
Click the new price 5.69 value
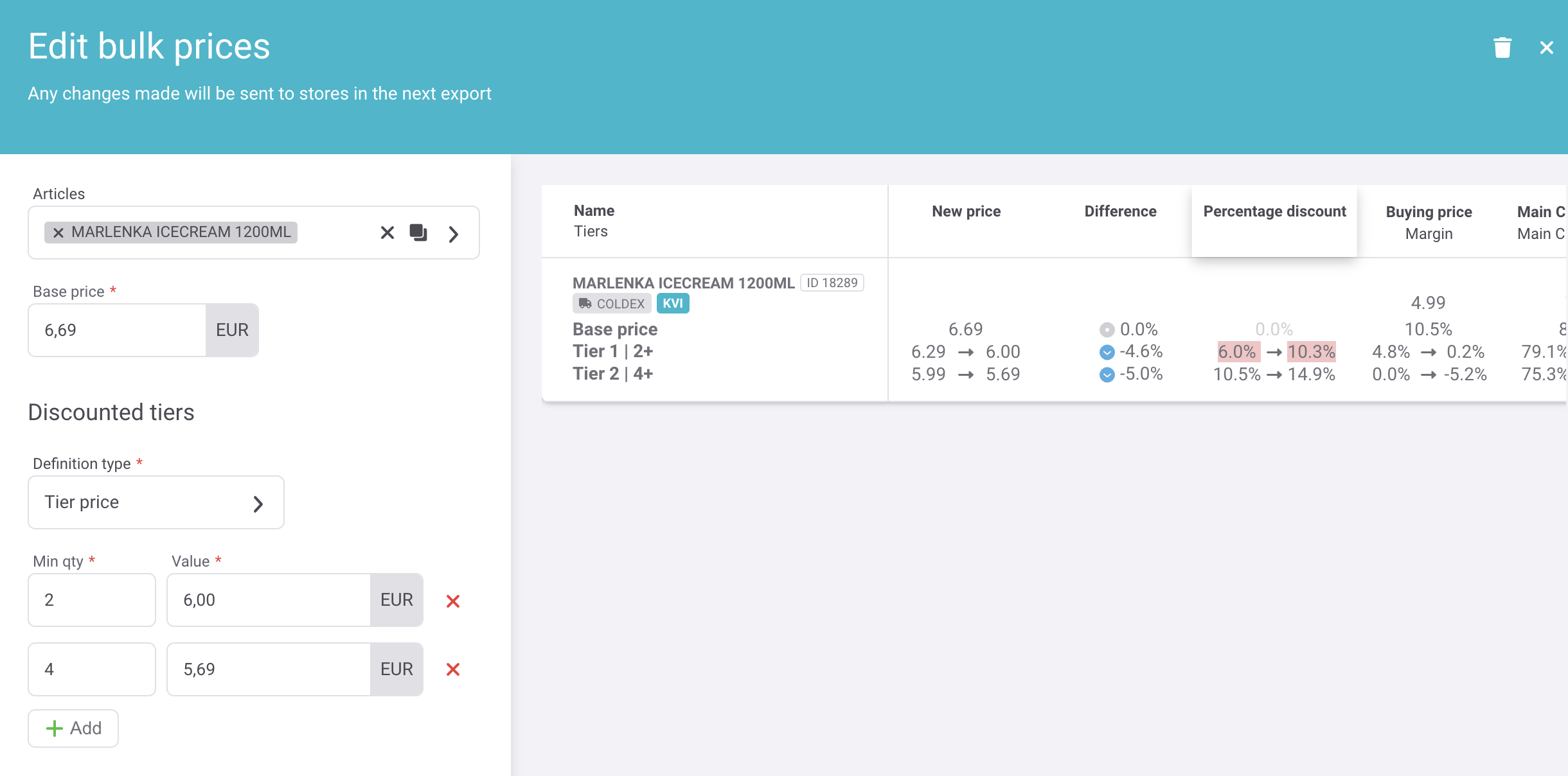point(1003,375)
